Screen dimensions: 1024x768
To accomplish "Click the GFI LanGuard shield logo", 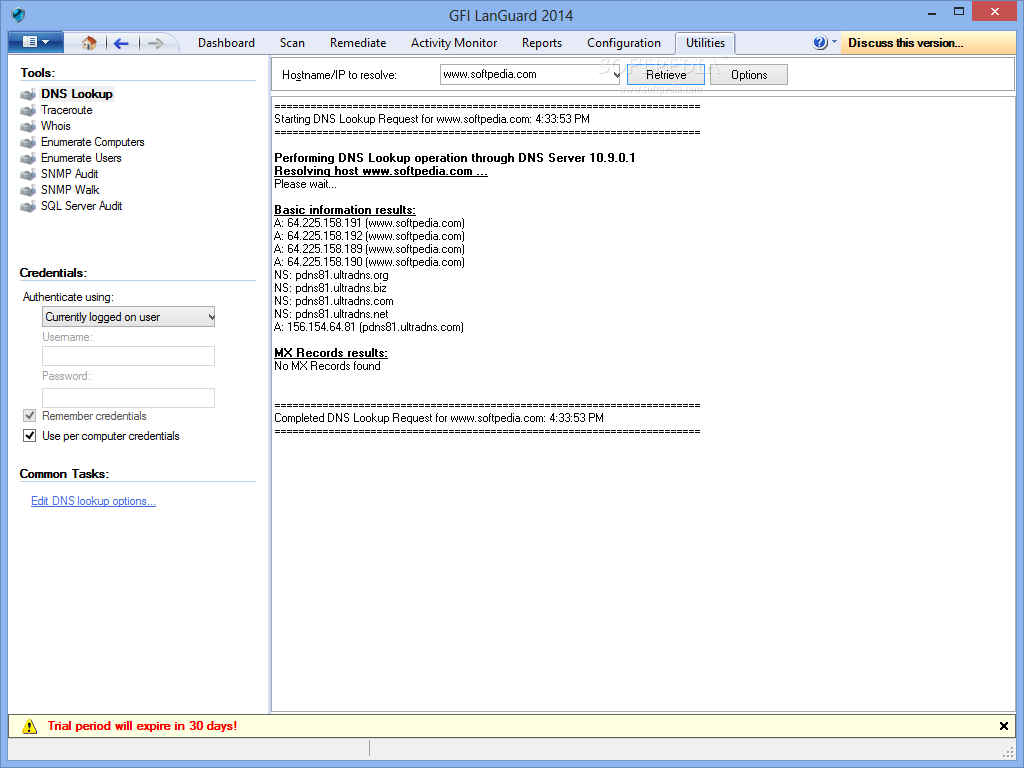I will (x=18, y=14).
